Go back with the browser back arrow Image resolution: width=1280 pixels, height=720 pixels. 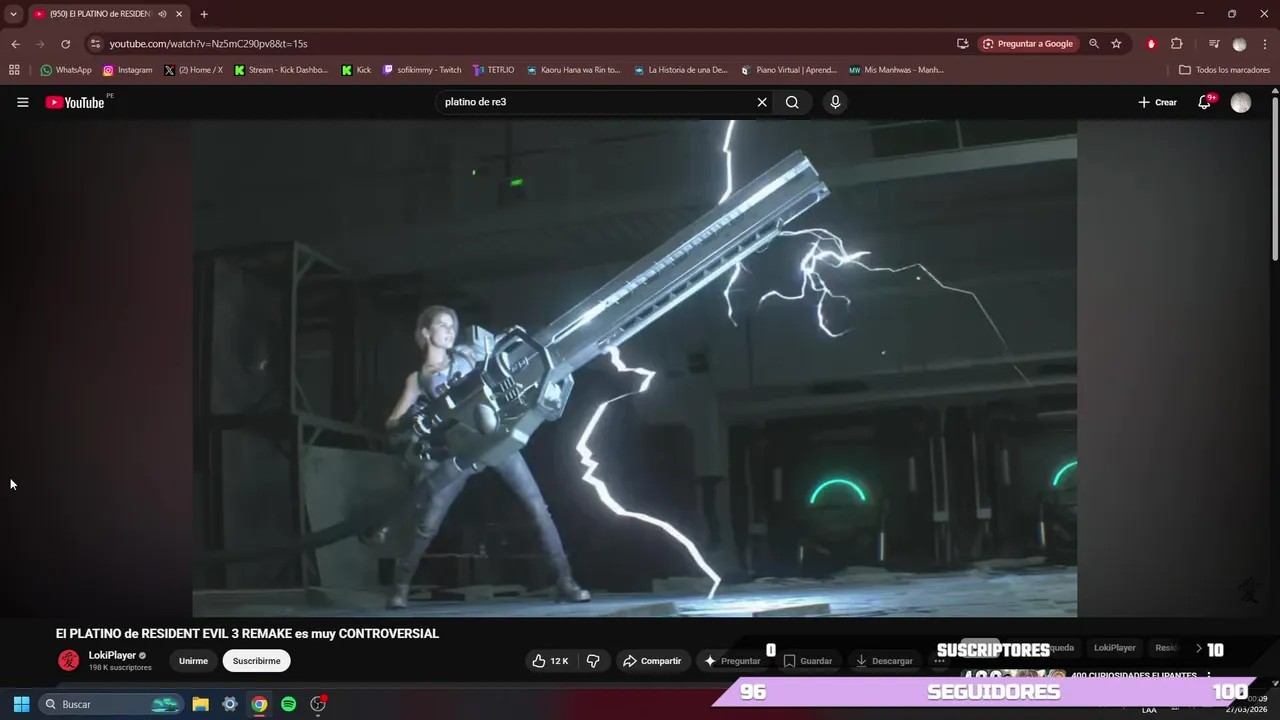(x=15, y=44)
